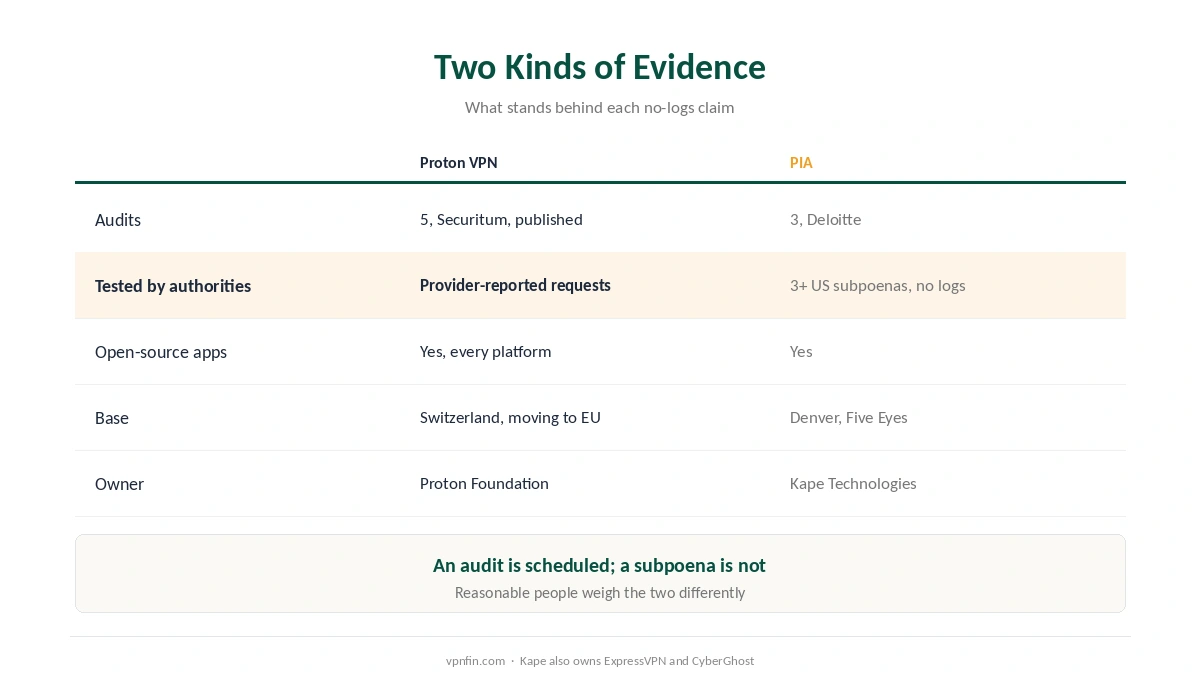
Task: Select the 'Tested by authorities' row label
Action: point(173,286)
